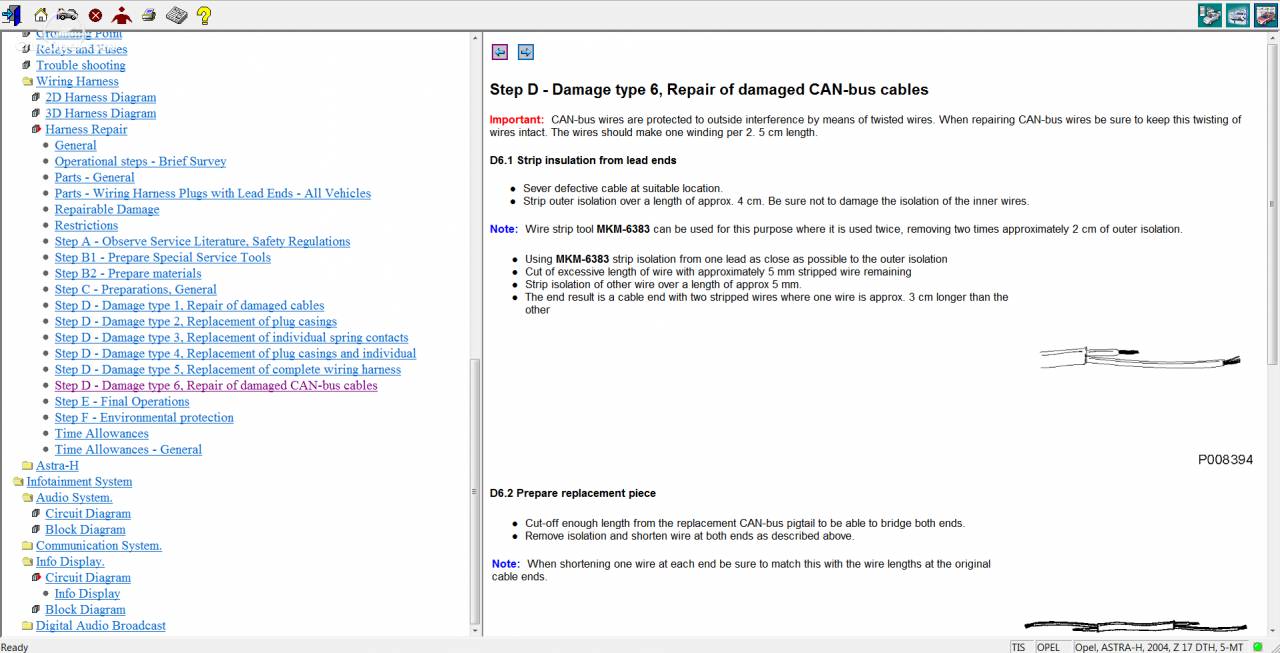Click the book icon beside Audio System Block Diagram
The width and height of the screenshot is (1280, 653).
tap(36, 529)
